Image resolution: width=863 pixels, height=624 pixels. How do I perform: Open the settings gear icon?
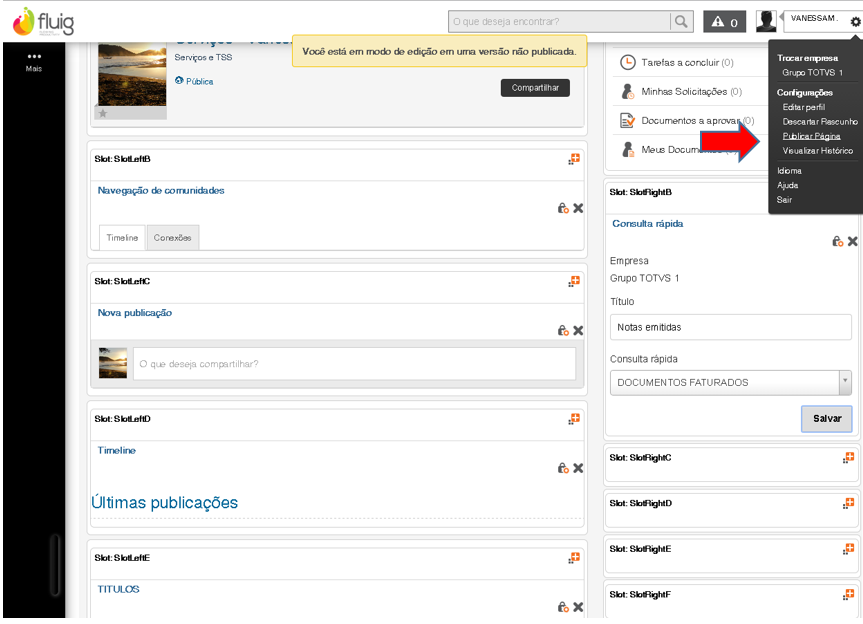point(855,22)
